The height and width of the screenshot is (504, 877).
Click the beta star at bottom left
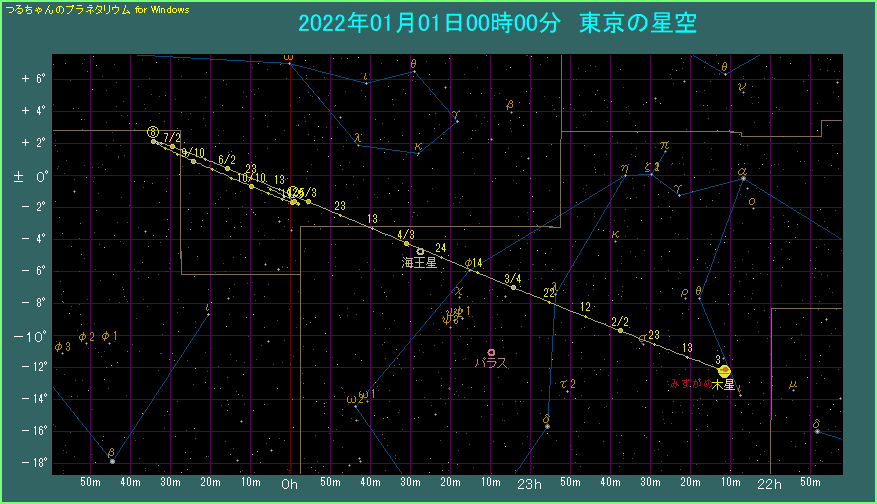112,461
